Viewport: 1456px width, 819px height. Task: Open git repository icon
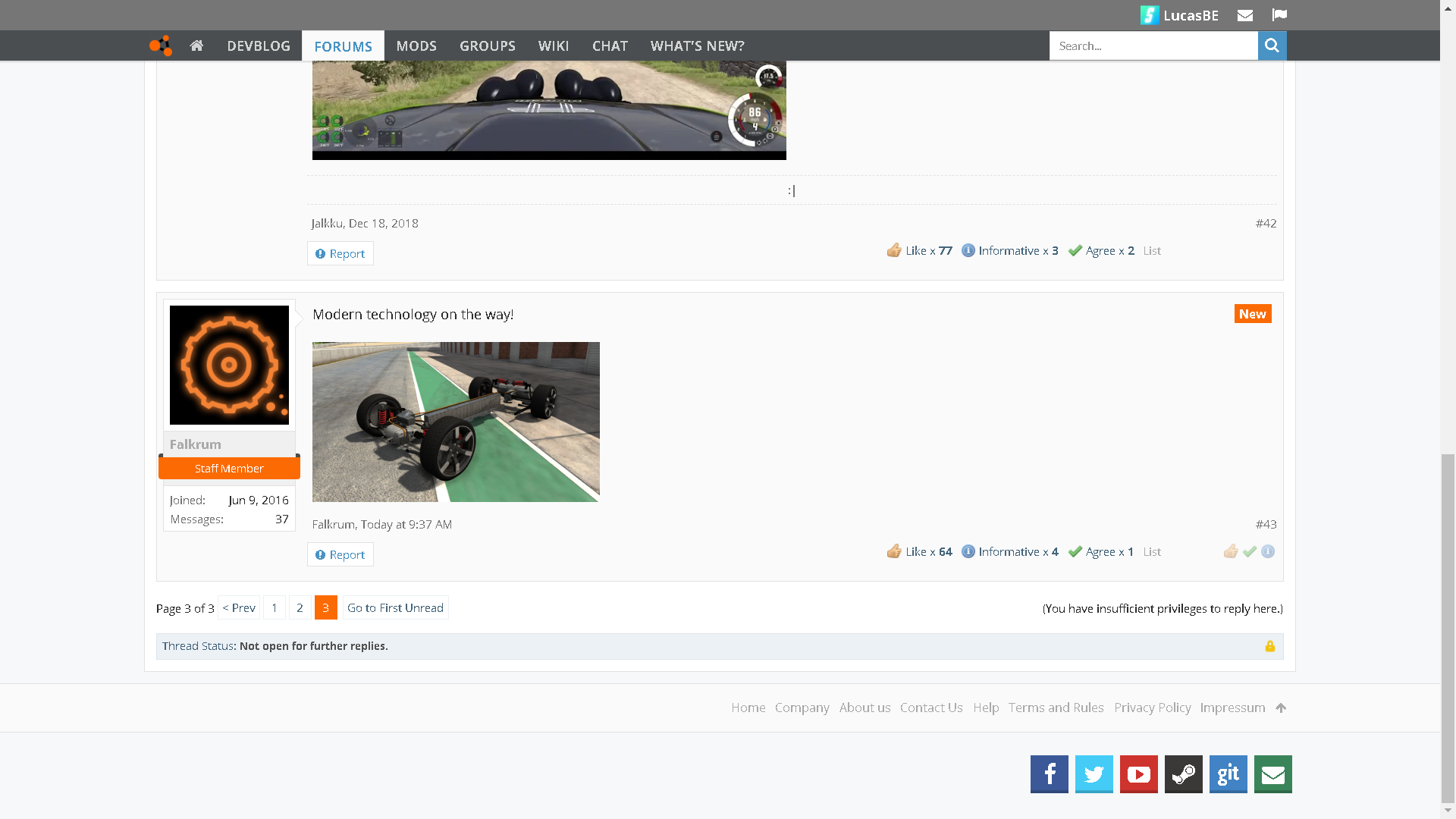(x=1228, y=774)
